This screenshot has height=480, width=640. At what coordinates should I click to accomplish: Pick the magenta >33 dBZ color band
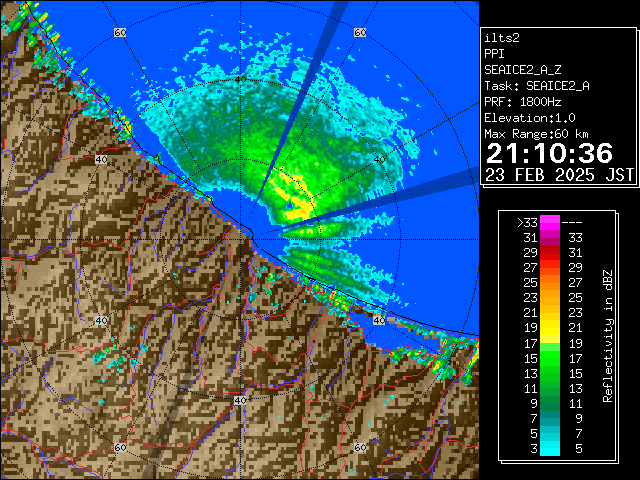(550, 223)
